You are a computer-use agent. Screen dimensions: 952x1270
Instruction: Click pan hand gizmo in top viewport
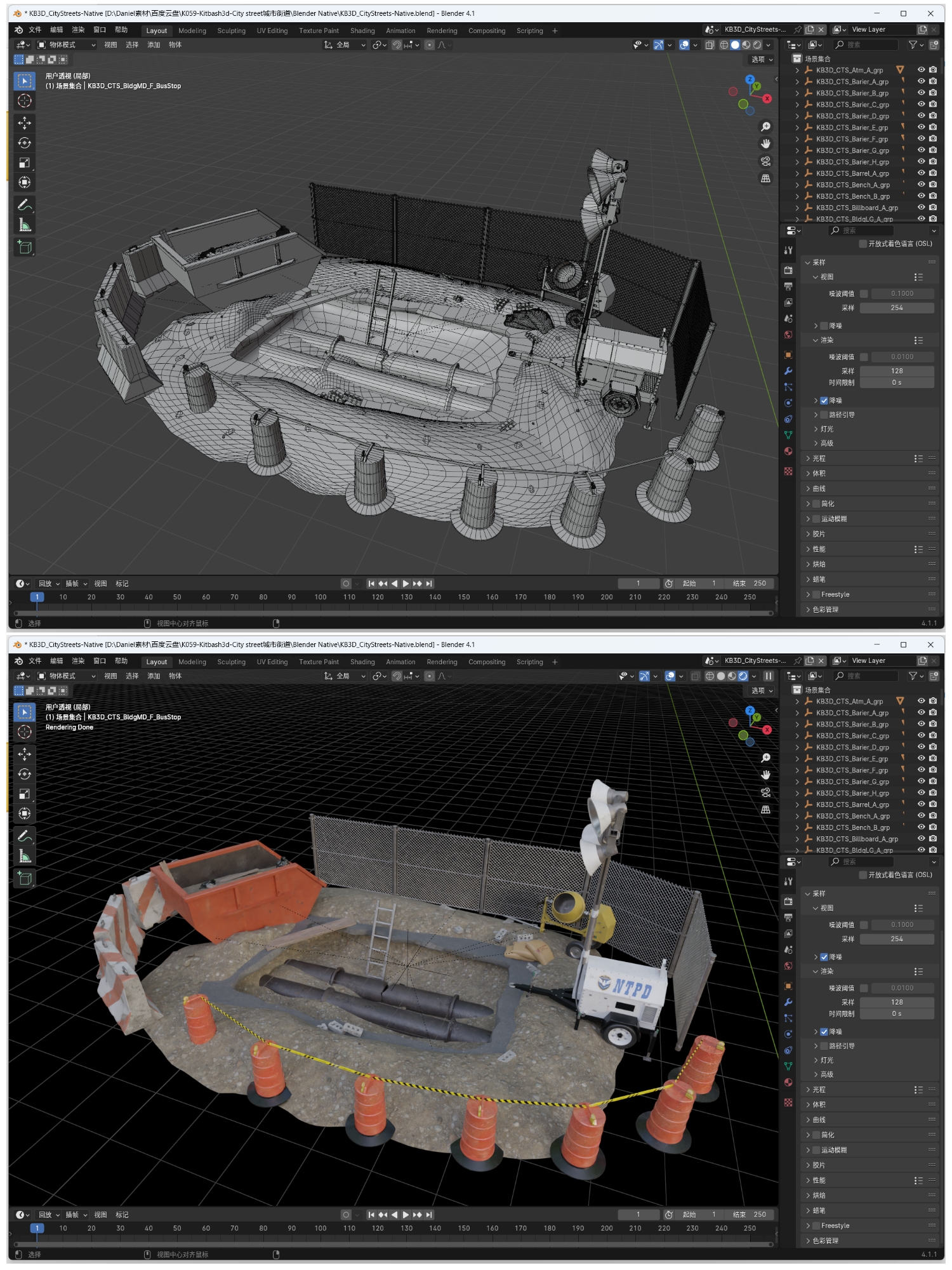[x=766, y=144]
